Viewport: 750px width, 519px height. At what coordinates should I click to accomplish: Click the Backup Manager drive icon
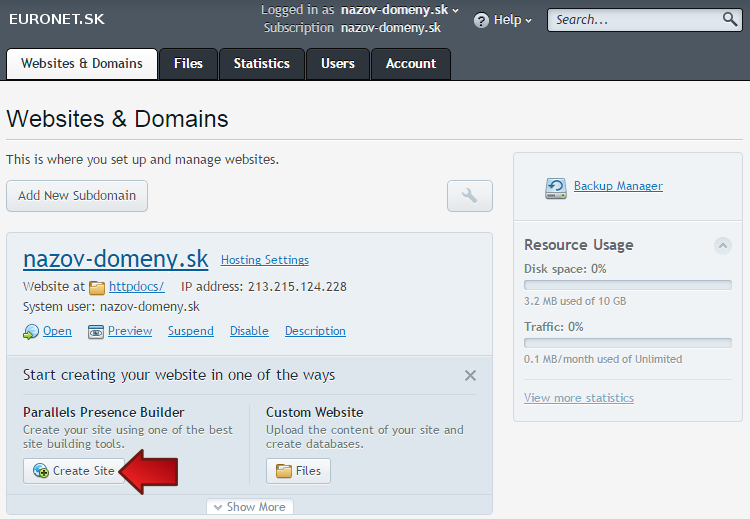click(x=556, y=188)
